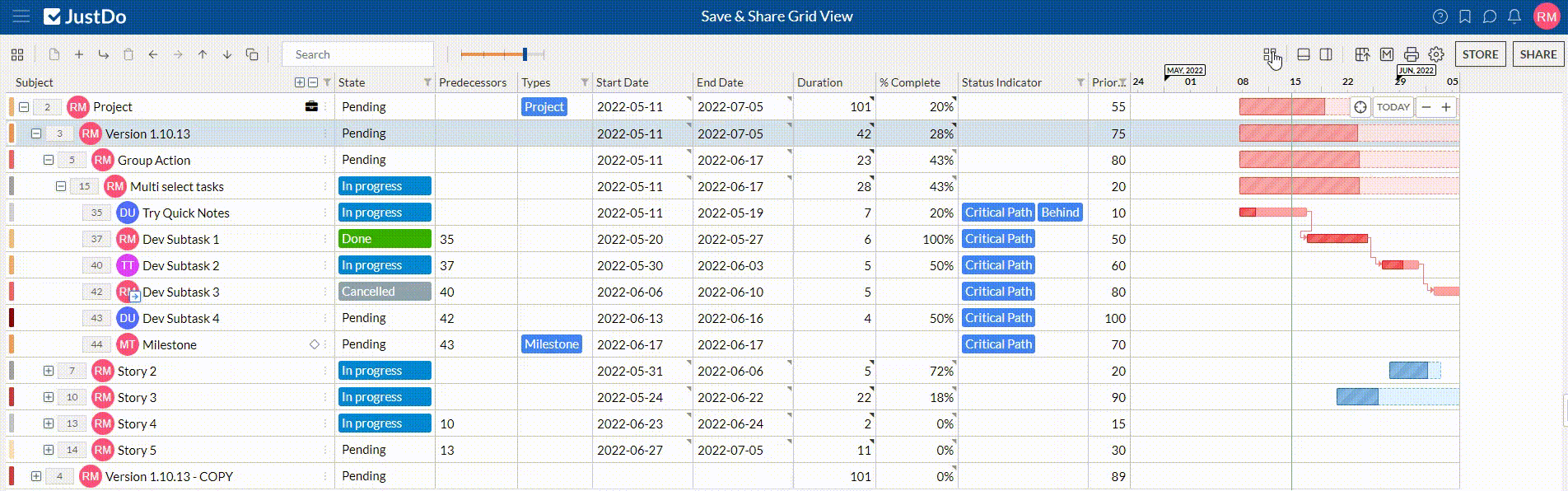Outdent the task with left arrow
This screenshot has width=1568, height=491.
pos(153,54)
